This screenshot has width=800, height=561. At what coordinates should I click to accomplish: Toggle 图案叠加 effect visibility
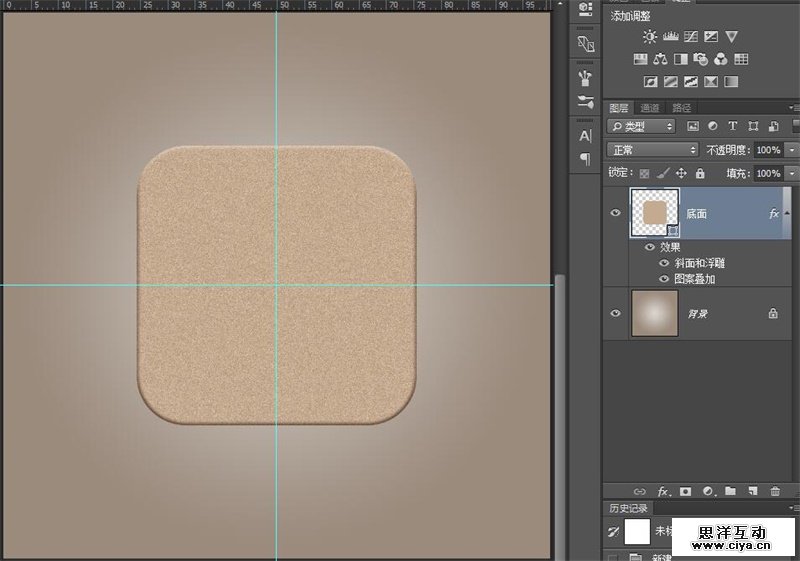(x=664, y=279)
